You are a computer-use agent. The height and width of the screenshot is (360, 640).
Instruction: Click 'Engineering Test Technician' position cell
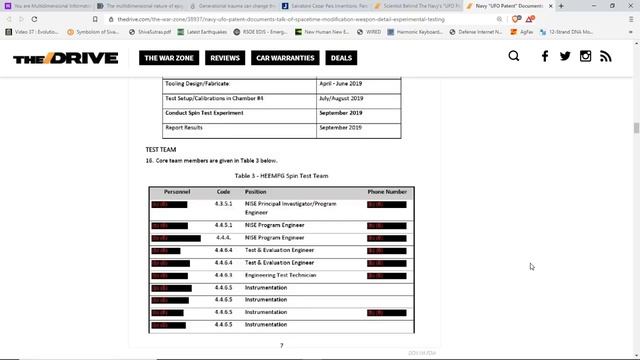tap(280, 276)
